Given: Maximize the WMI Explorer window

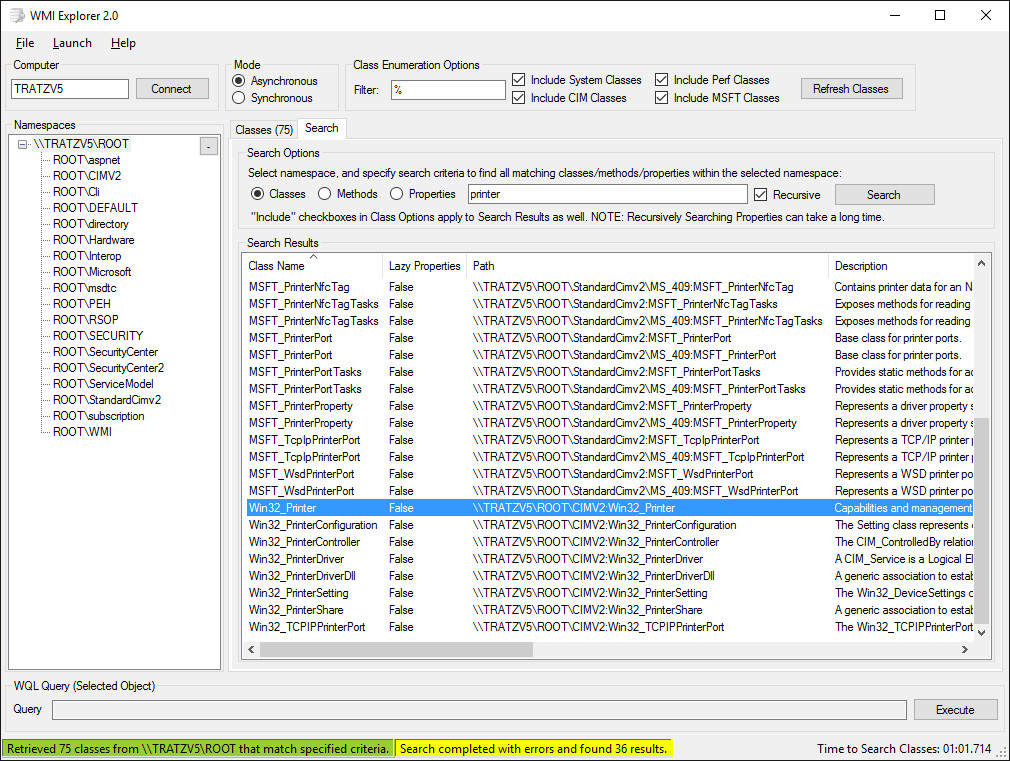Looking at the screenshot, I should click(x=940, y=15).
